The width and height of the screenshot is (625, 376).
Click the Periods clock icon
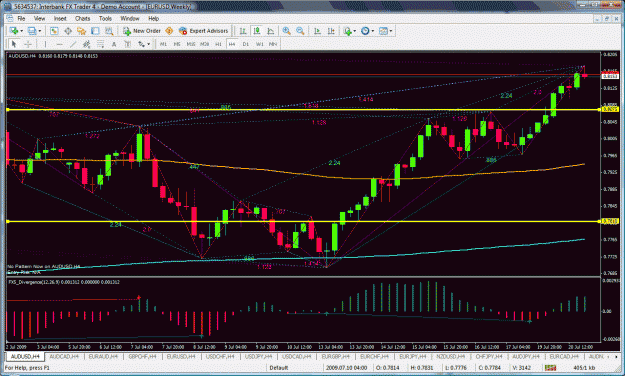(365, 31)
